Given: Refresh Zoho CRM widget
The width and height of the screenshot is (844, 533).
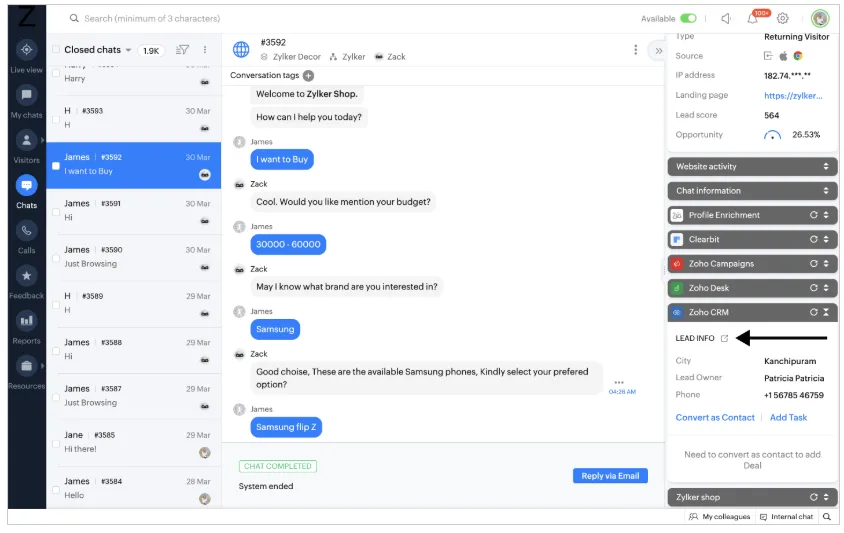Looking at the screenshot, I should click(814, 312).
